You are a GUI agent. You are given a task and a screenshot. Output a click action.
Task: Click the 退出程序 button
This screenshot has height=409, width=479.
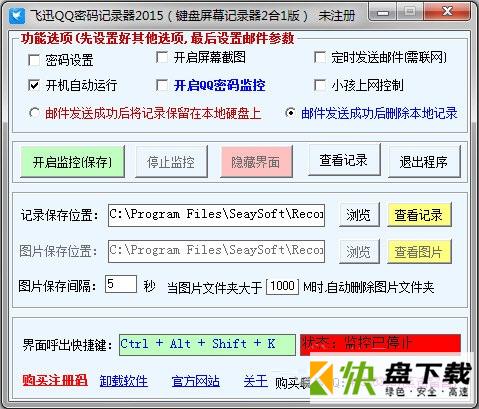point(424,162)
